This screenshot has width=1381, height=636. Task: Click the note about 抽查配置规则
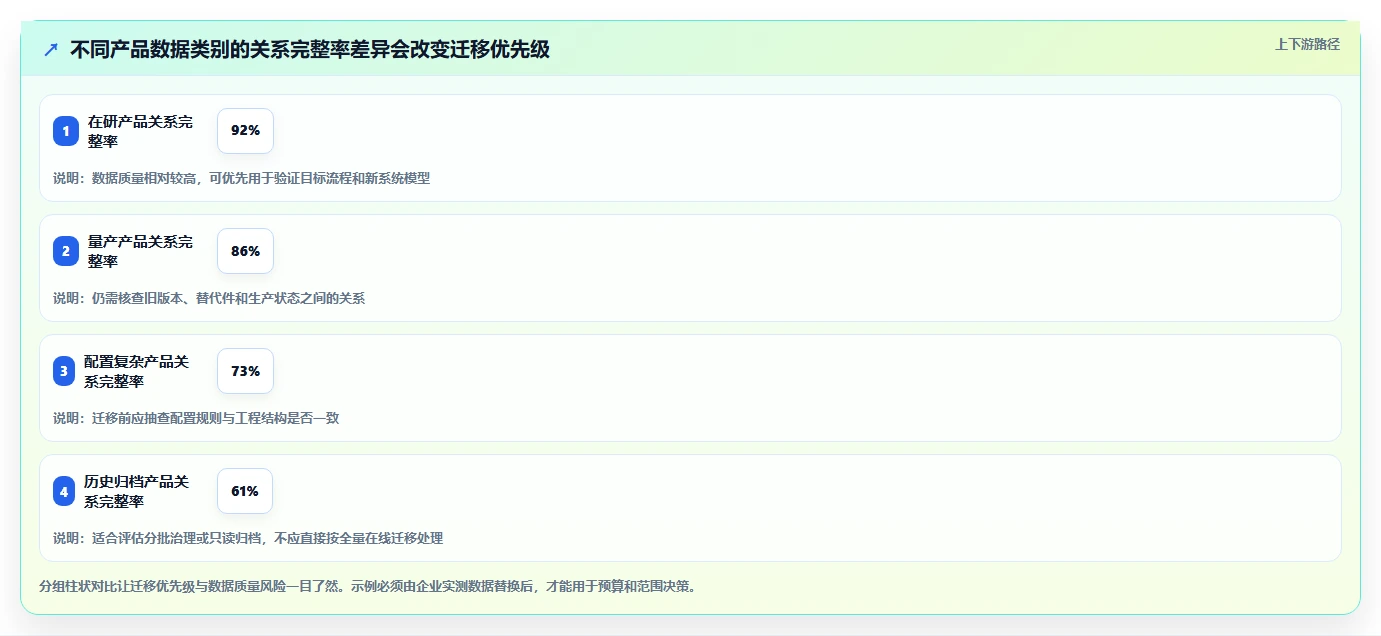196,418
